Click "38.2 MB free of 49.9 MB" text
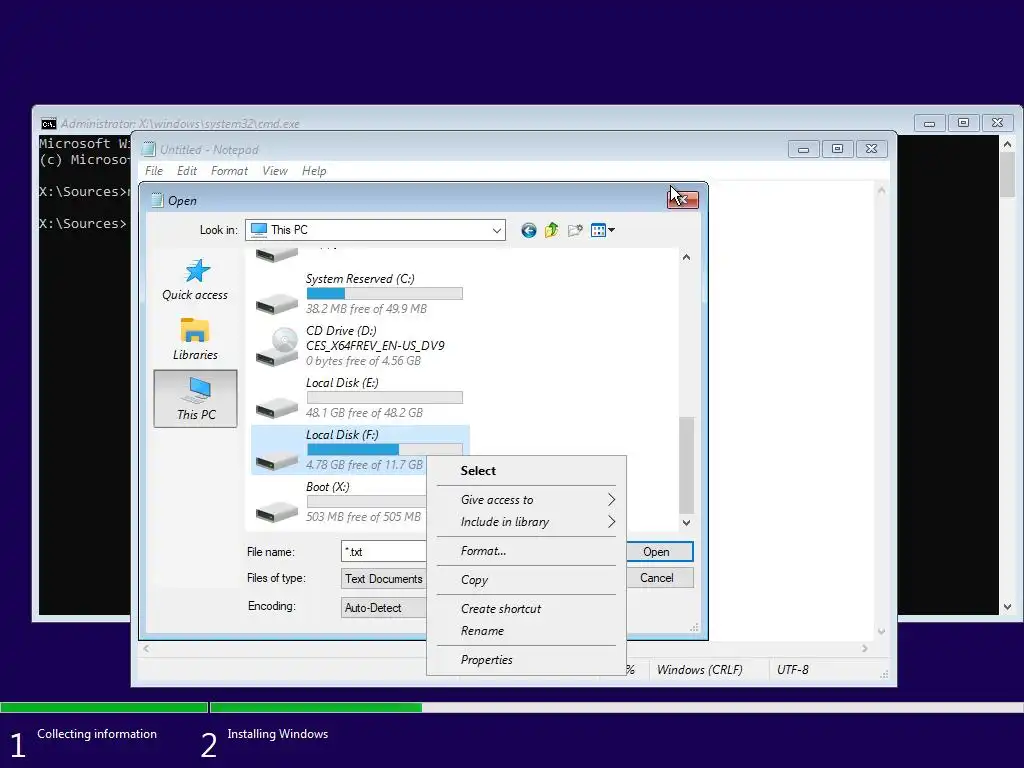This screenshot has width=1024, height=768. [366, 309]
